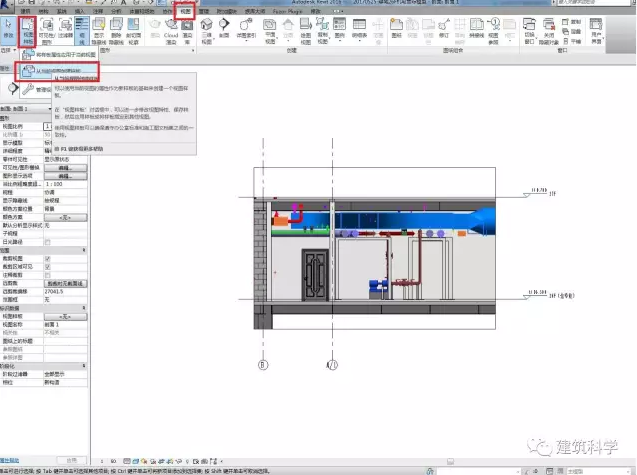Collapse the 标识数据 properties group

[84, 308]
